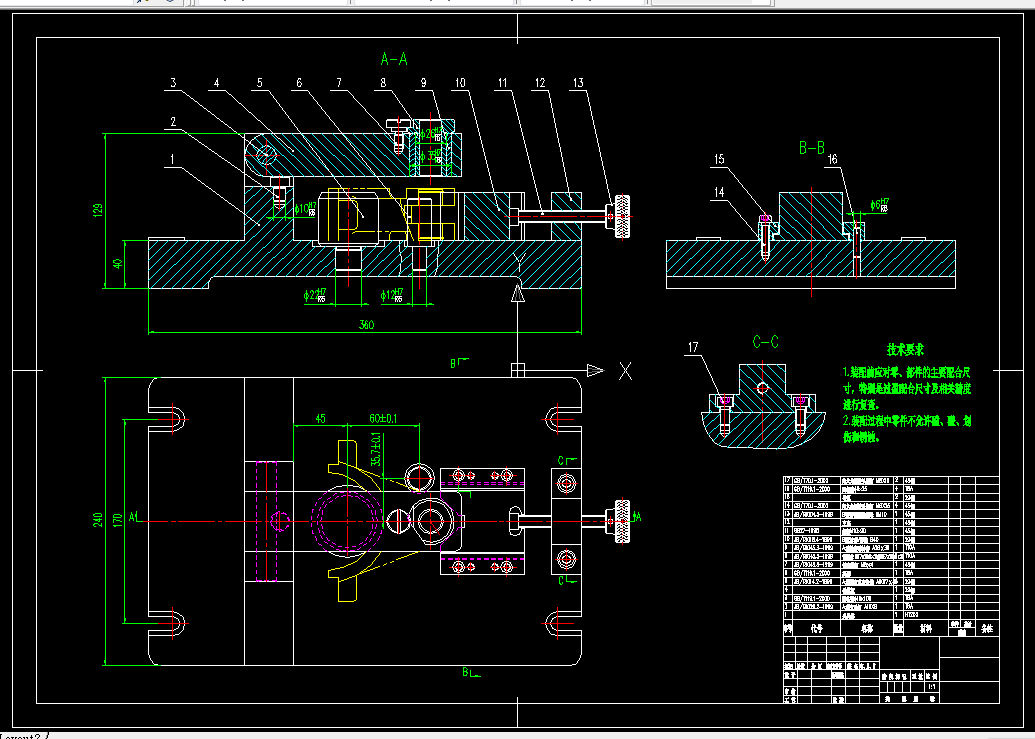Select part callout number 8 in section A-A
This screenshot has height=739, width=1035.
click(382, 83)
